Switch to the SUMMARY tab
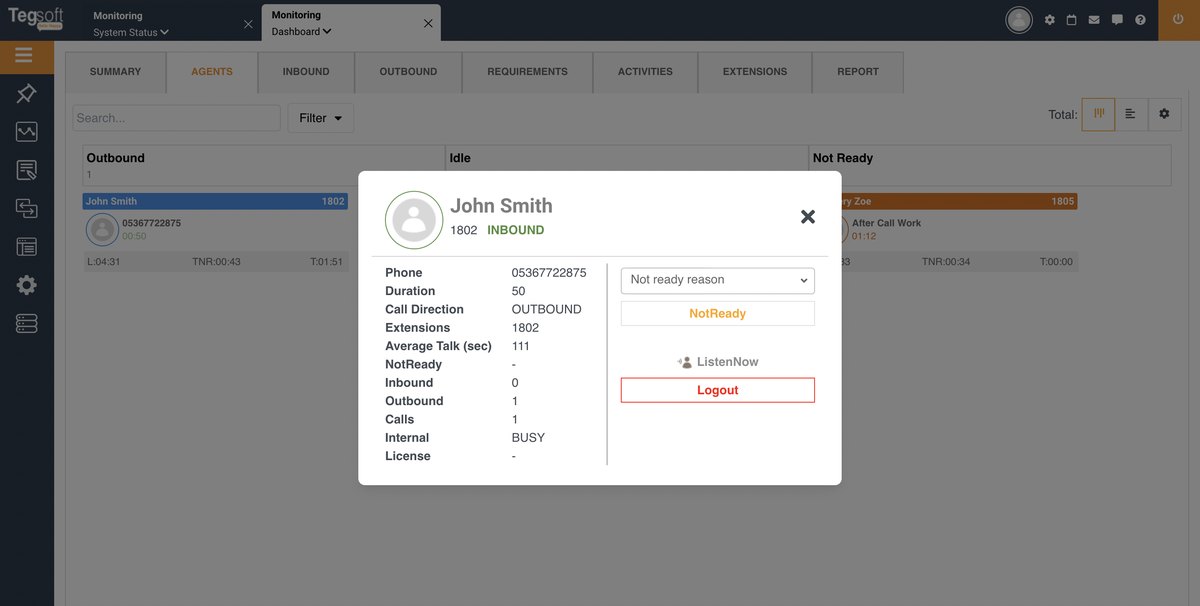 pyautogui.click(x=115, y=72)
